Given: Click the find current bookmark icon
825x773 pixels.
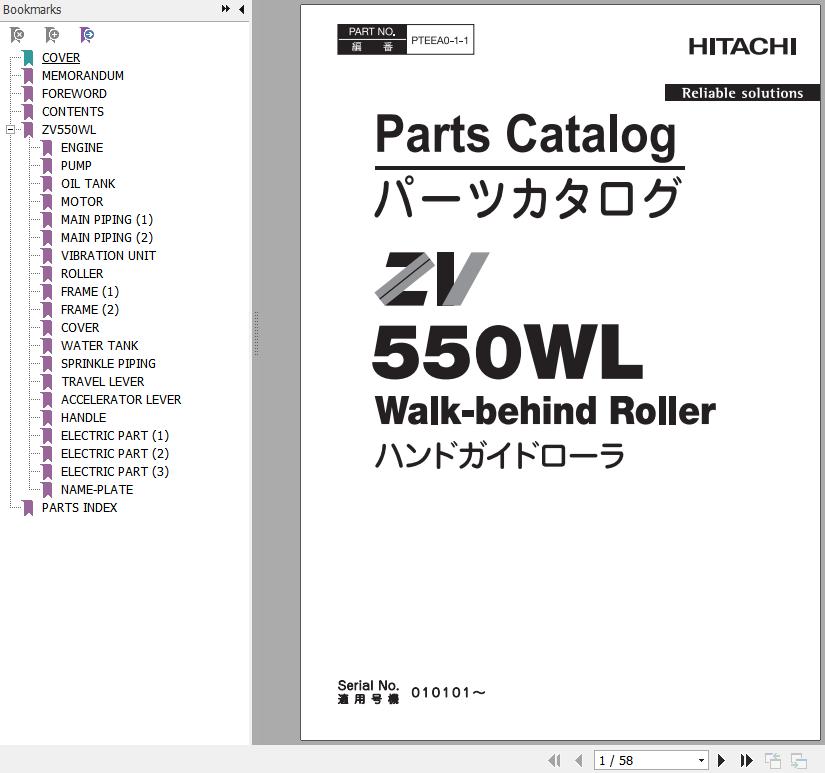Looking at the screenshot, I should [87, 35].
